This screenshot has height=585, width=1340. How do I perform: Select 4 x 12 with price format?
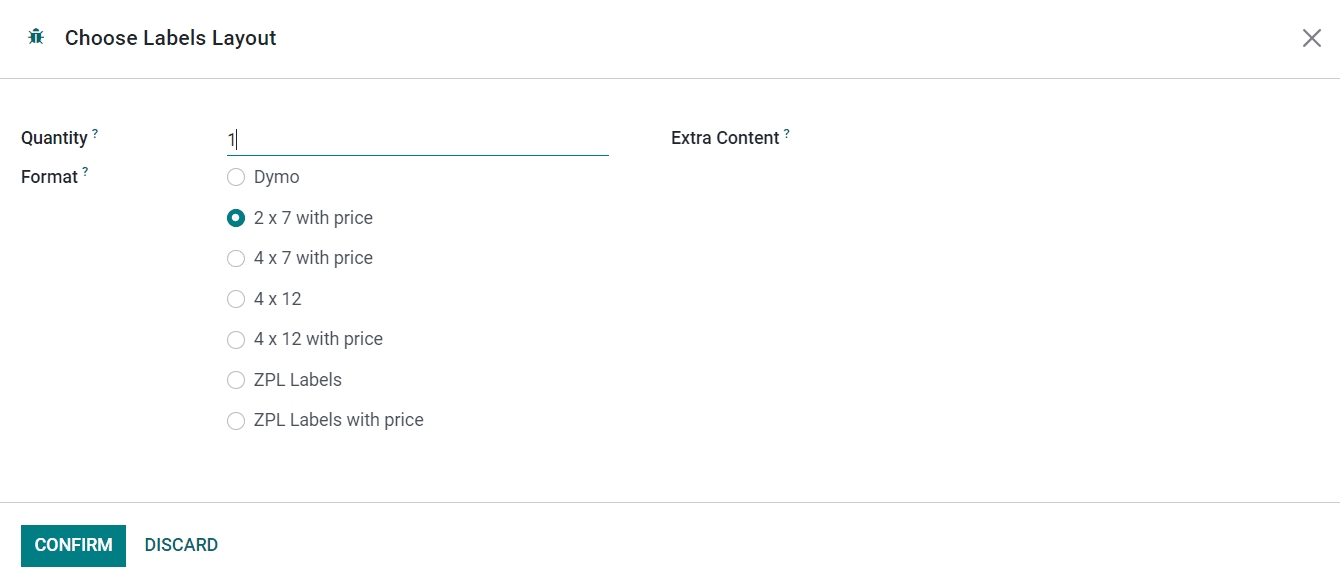click(236, 339)
